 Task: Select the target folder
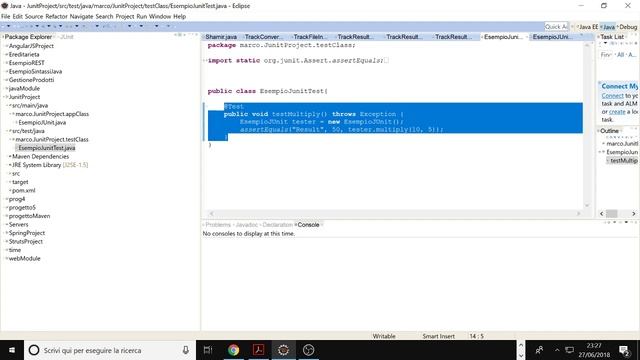tap(20, 182)
